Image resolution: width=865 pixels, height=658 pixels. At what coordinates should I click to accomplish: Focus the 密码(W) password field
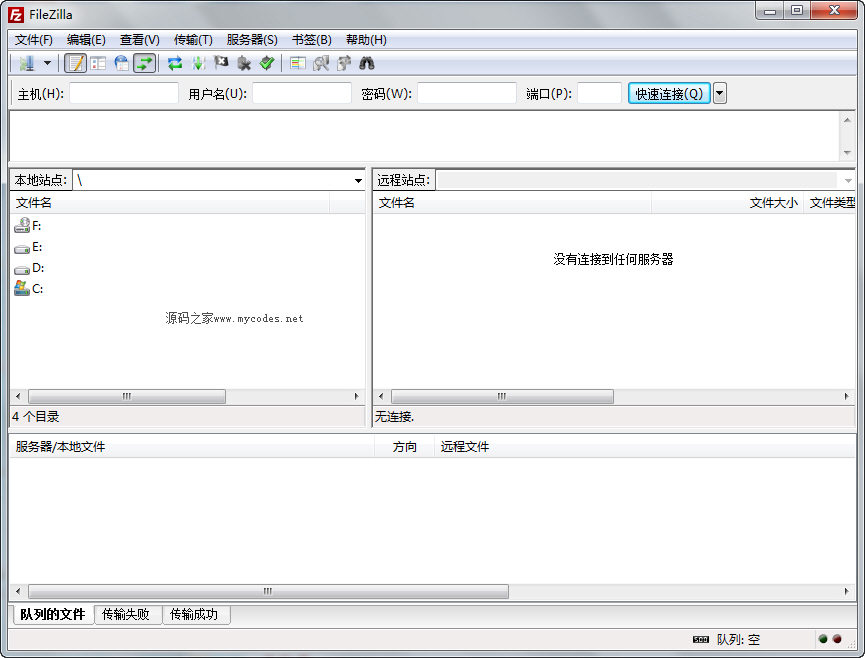tap(467, 93)
